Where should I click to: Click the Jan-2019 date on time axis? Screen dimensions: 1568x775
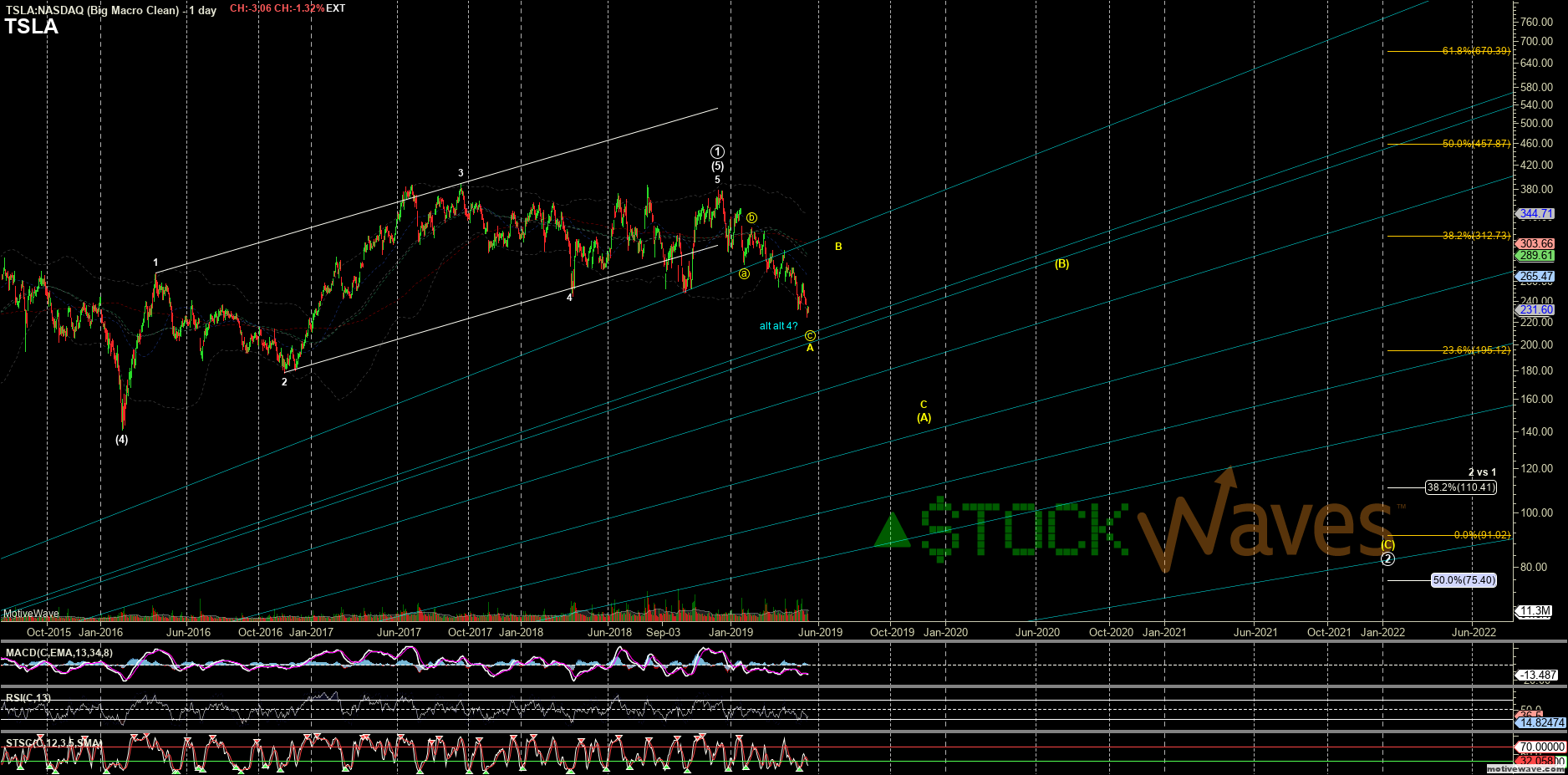coord(731,633)
